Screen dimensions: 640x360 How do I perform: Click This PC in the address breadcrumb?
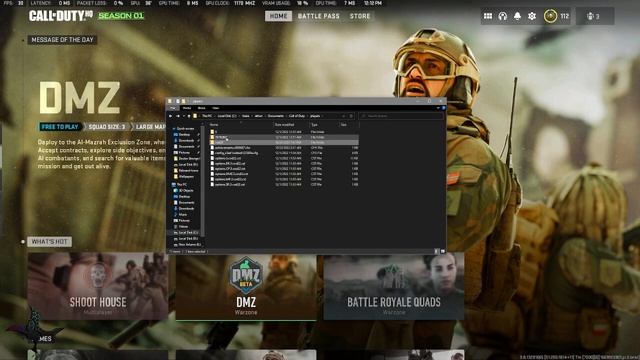[x=207, y=116]
